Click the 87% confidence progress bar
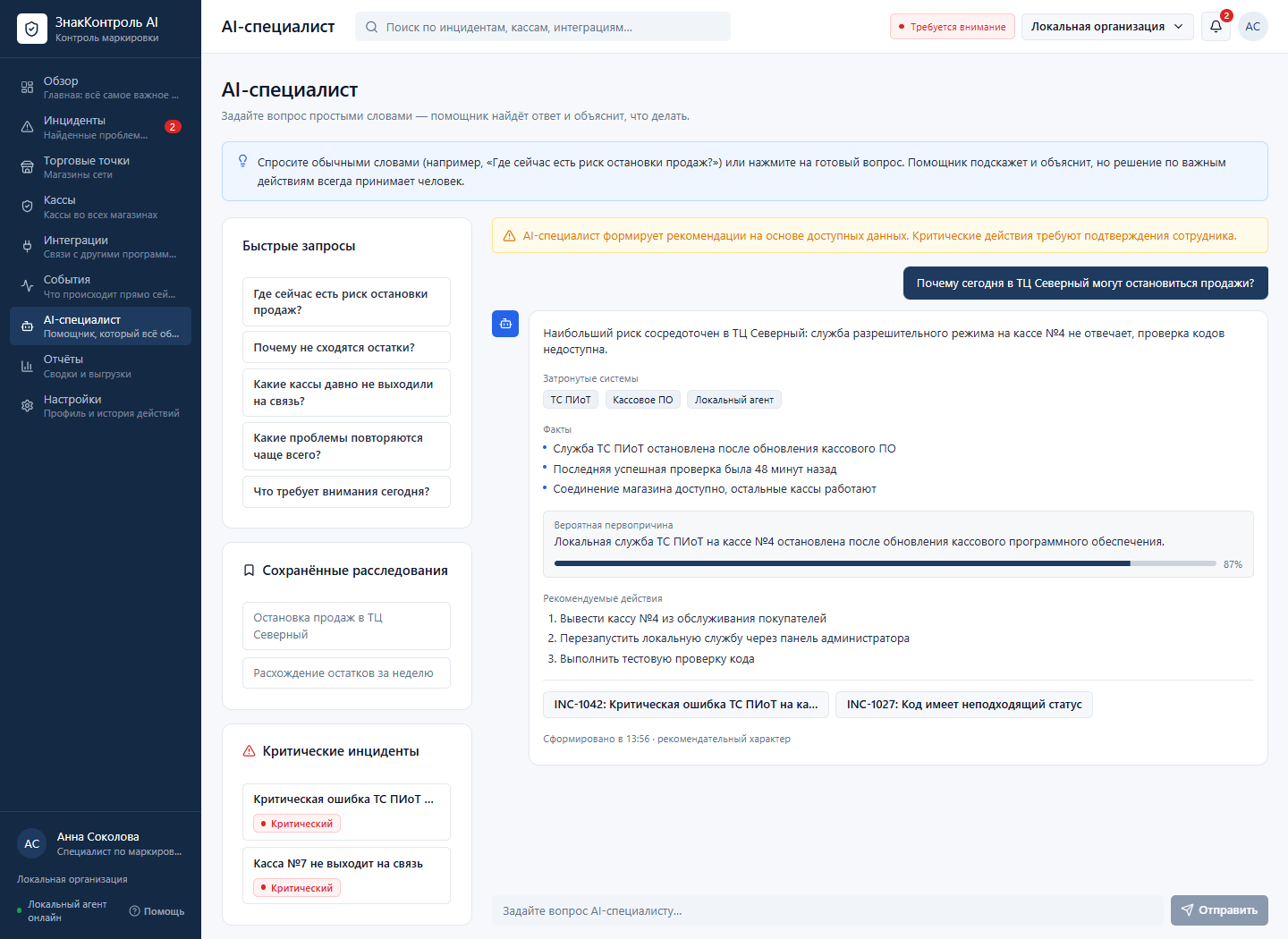The width and height of the screenshot is (1288, 939). coord(885,563)
